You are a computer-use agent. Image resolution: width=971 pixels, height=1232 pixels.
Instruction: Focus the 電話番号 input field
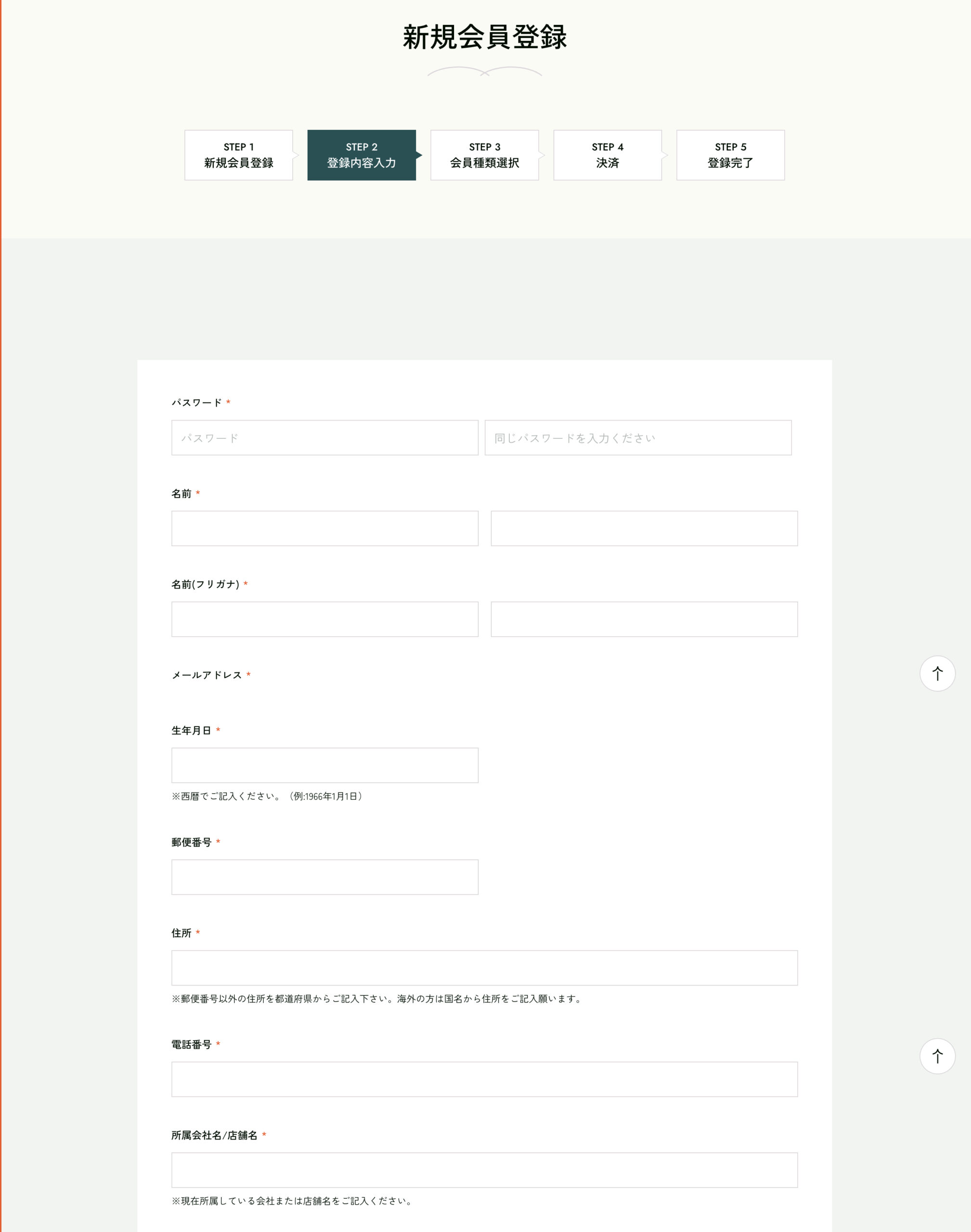click(x=484, y=1079)
